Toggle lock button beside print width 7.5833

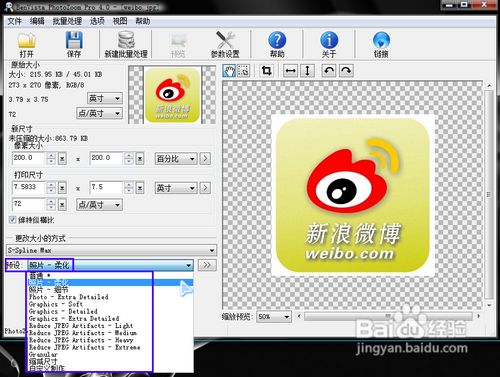point(62,188)
